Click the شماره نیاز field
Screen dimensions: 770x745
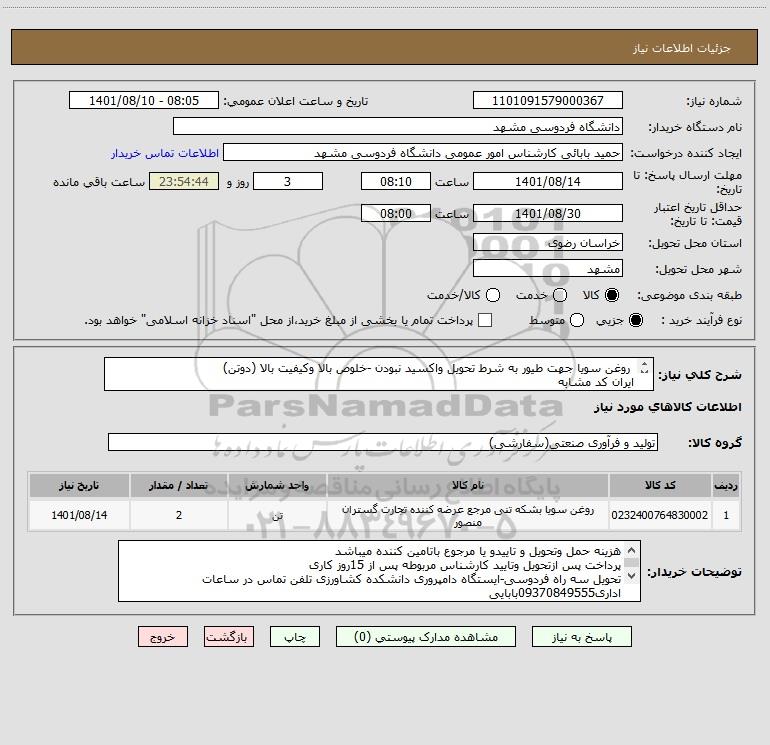(548, 100)
